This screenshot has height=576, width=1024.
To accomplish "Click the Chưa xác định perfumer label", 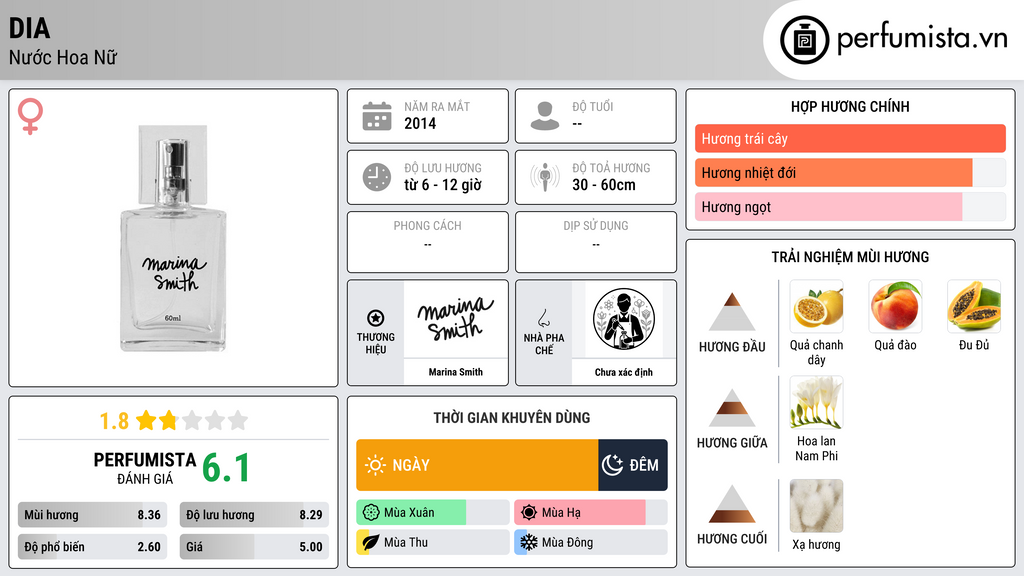I will point(623,372).
